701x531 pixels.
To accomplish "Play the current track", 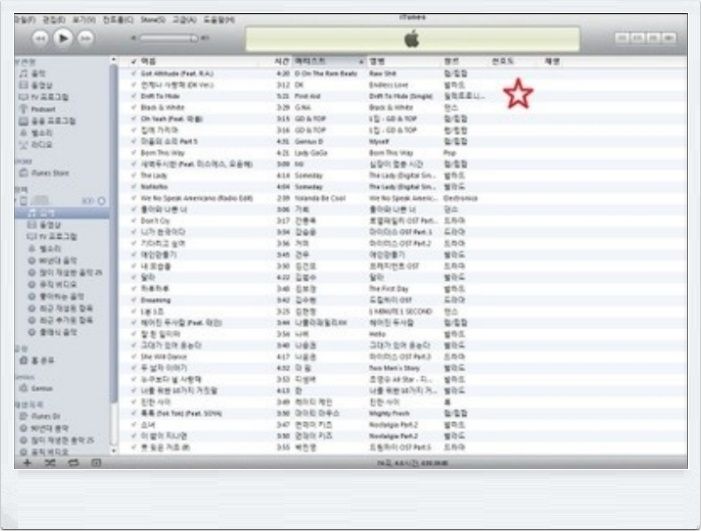I will coord(63,38).
